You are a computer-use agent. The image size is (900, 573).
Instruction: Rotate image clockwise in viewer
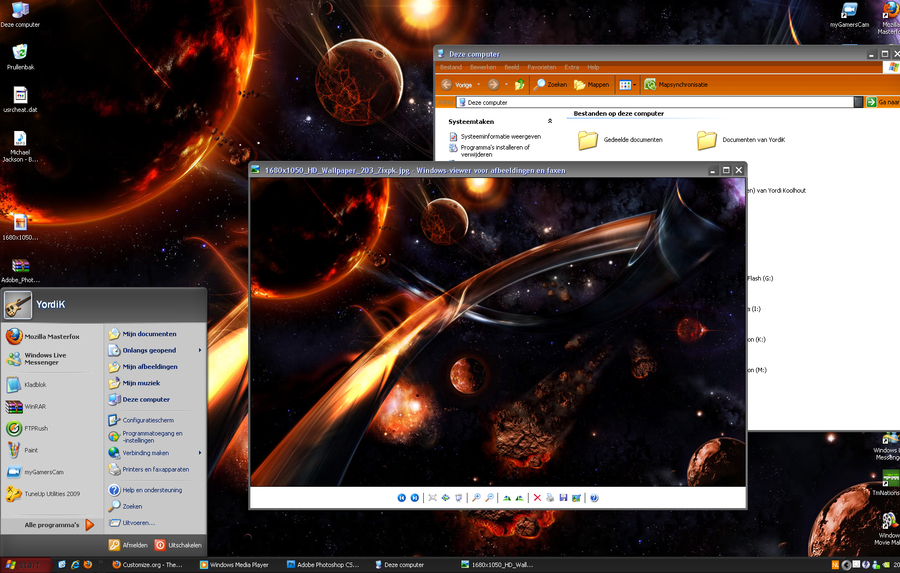[x=507, y=498]
